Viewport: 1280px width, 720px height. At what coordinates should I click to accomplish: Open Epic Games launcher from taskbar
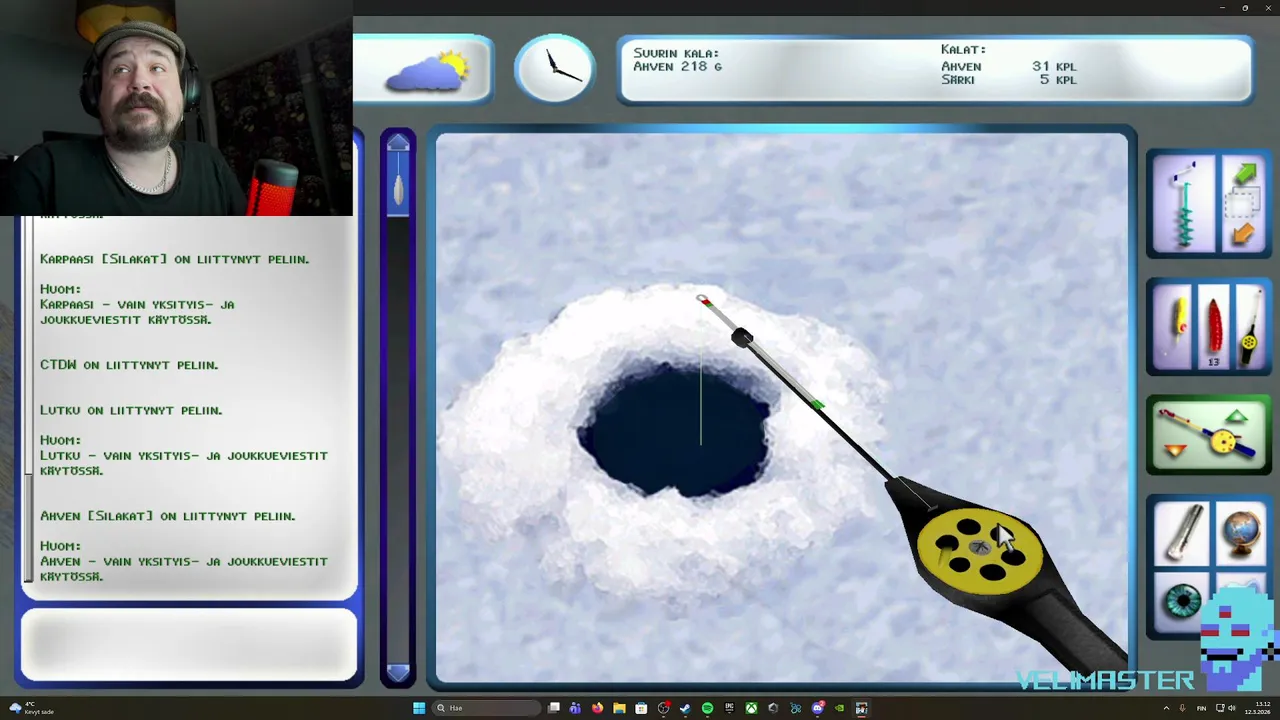click(x=729, y=708)
